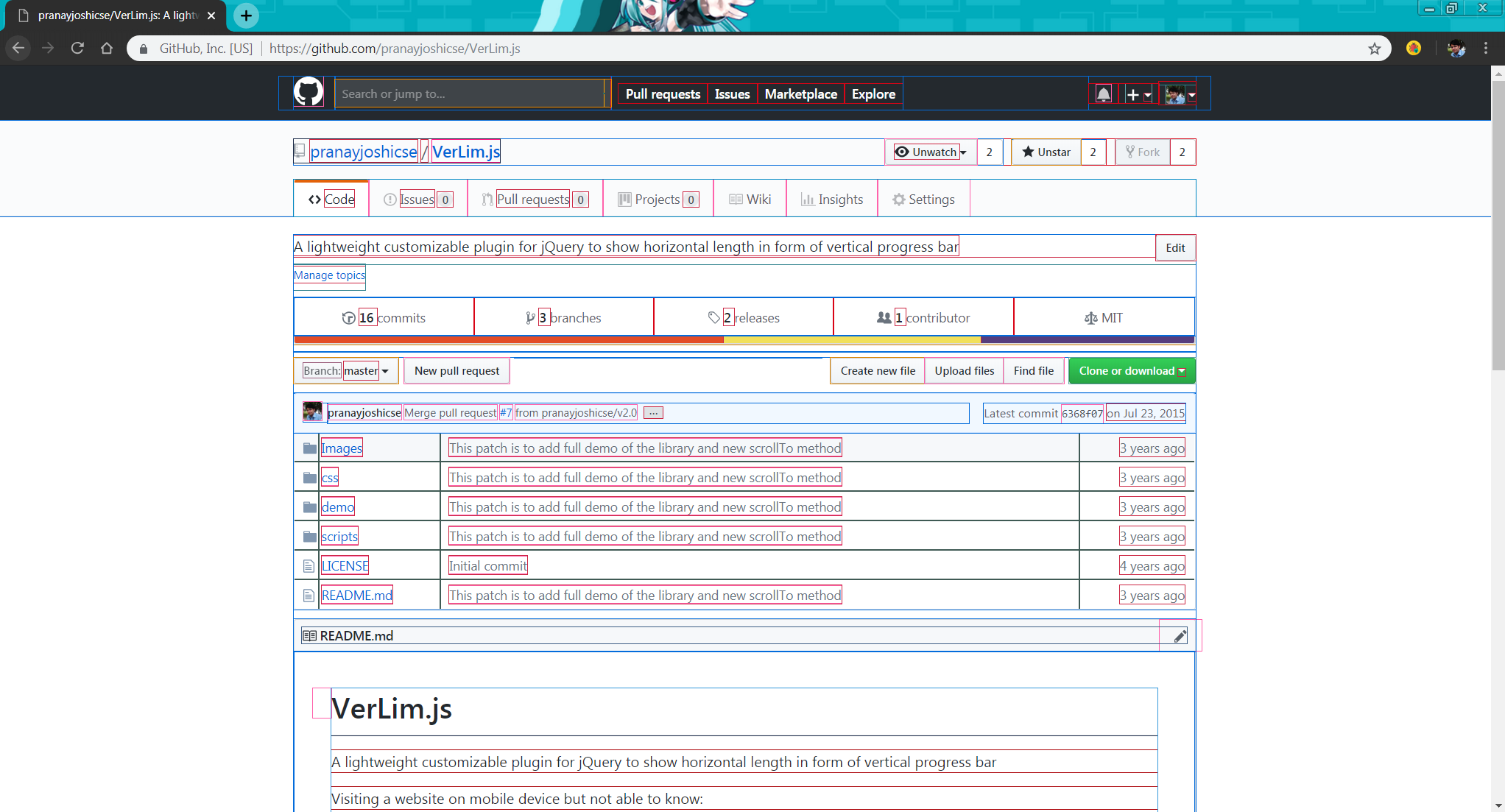Click the folder icon for css
Screen dimensions: 1505x812
click(x=310, y=478)
